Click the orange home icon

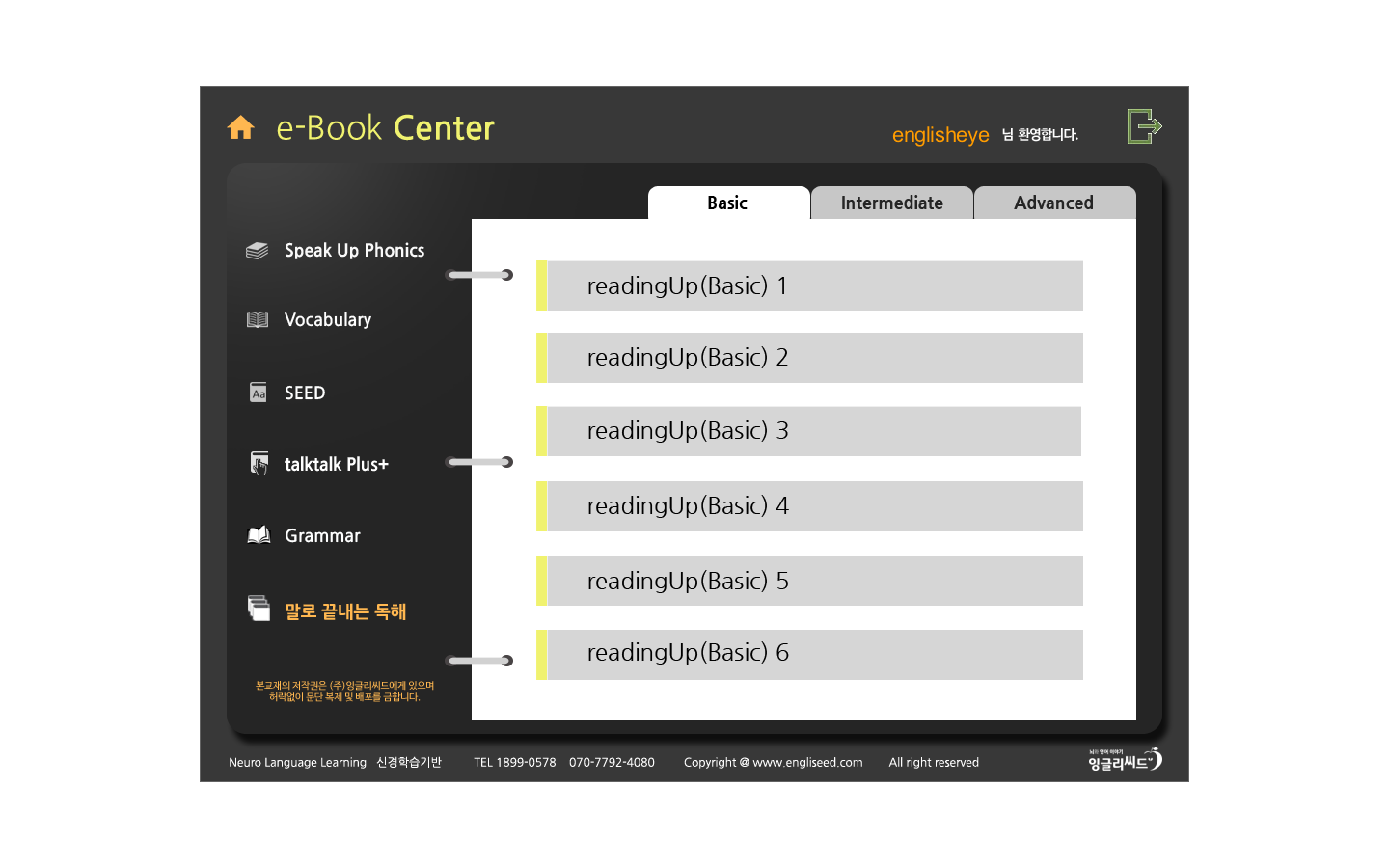[240, 127]
